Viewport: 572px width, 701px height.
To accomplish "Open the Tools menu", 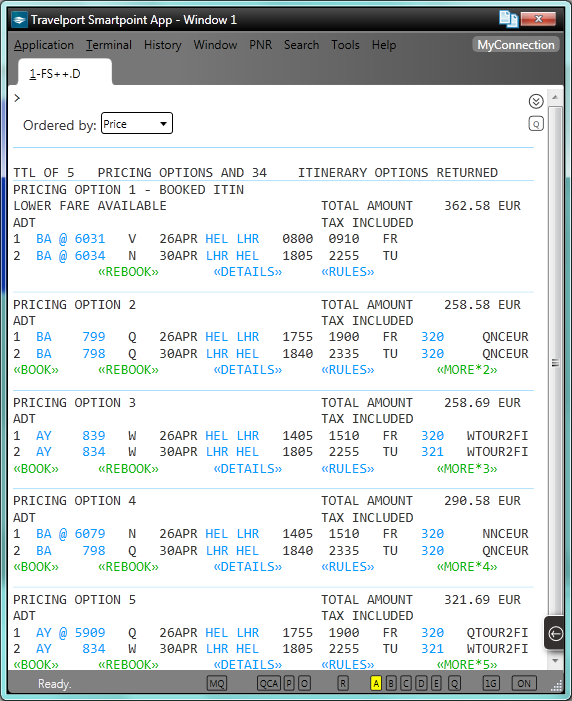I will point(345,45).
